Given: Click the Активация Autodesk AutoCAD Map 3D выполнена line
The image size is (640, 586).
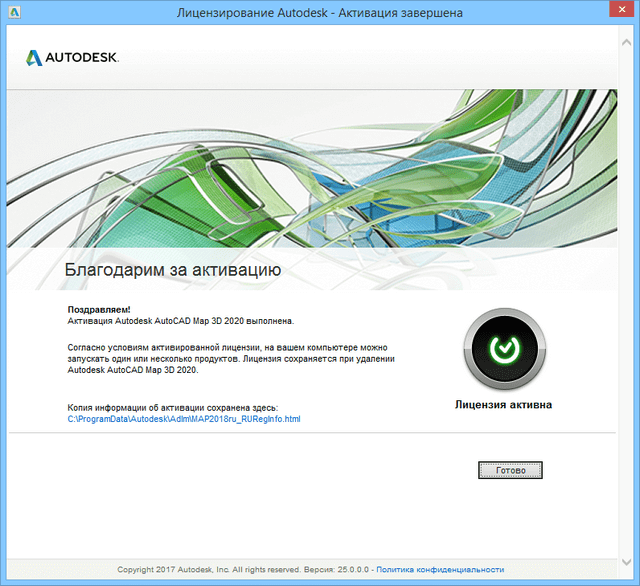Looking at the screenshot, I should coord(180,321).
